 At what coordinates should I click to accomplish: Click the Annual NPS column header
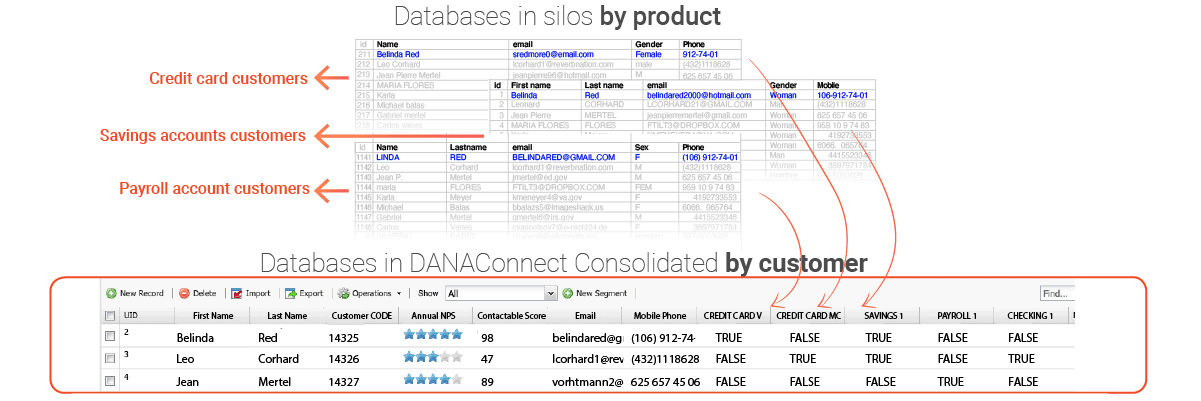tap(433, 316)
